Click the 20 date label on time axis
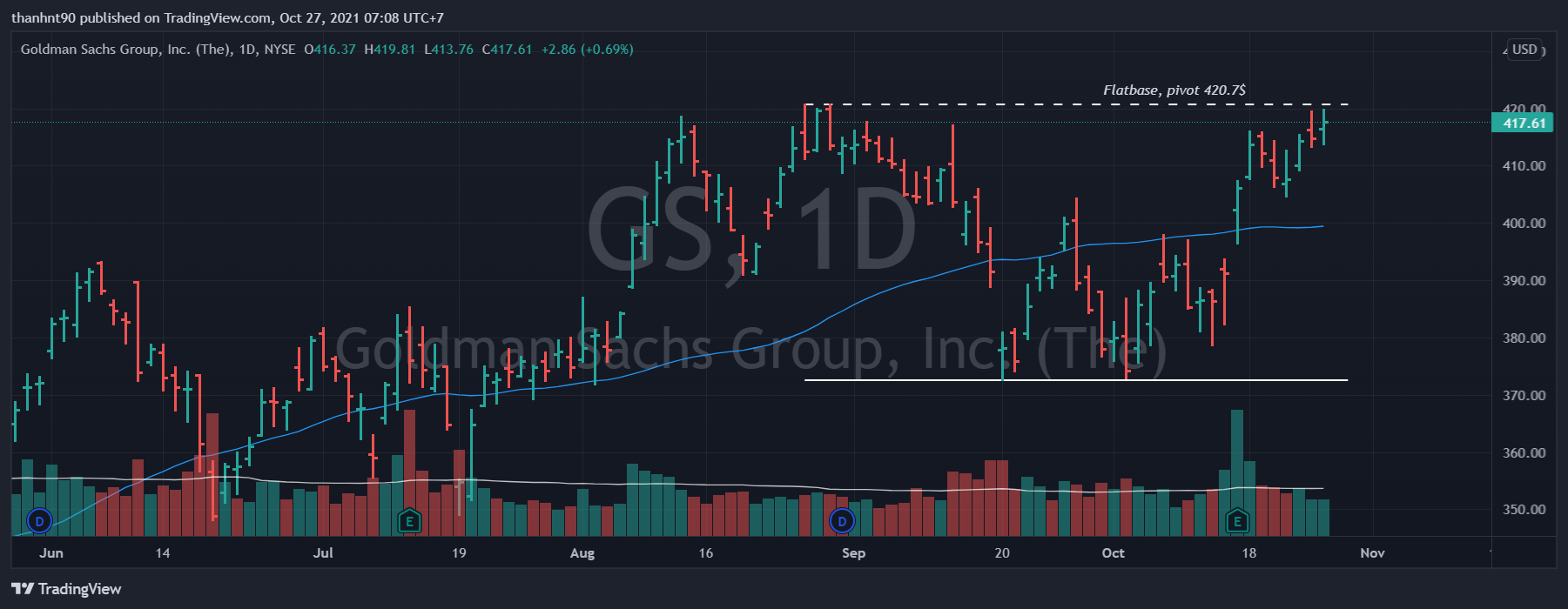This screenshot has height=609, width=1568. click(x=1002, y=553)
